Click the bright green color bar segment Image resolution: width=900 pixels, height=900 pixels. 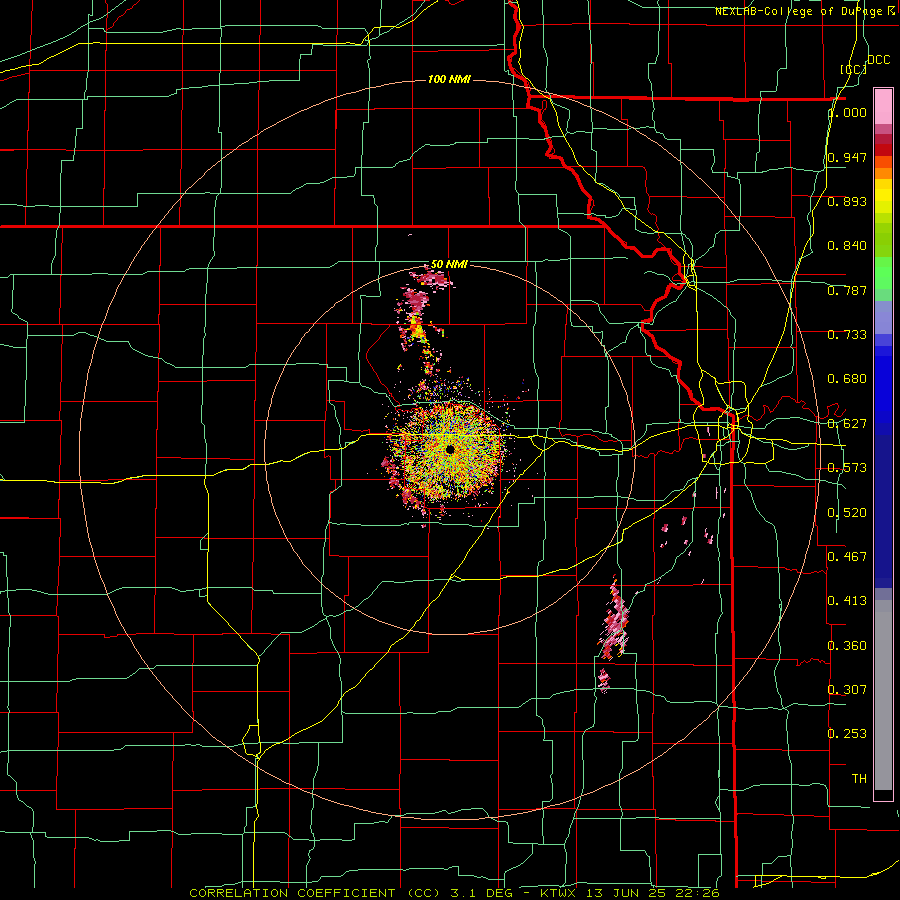click(x=883, y=273)
